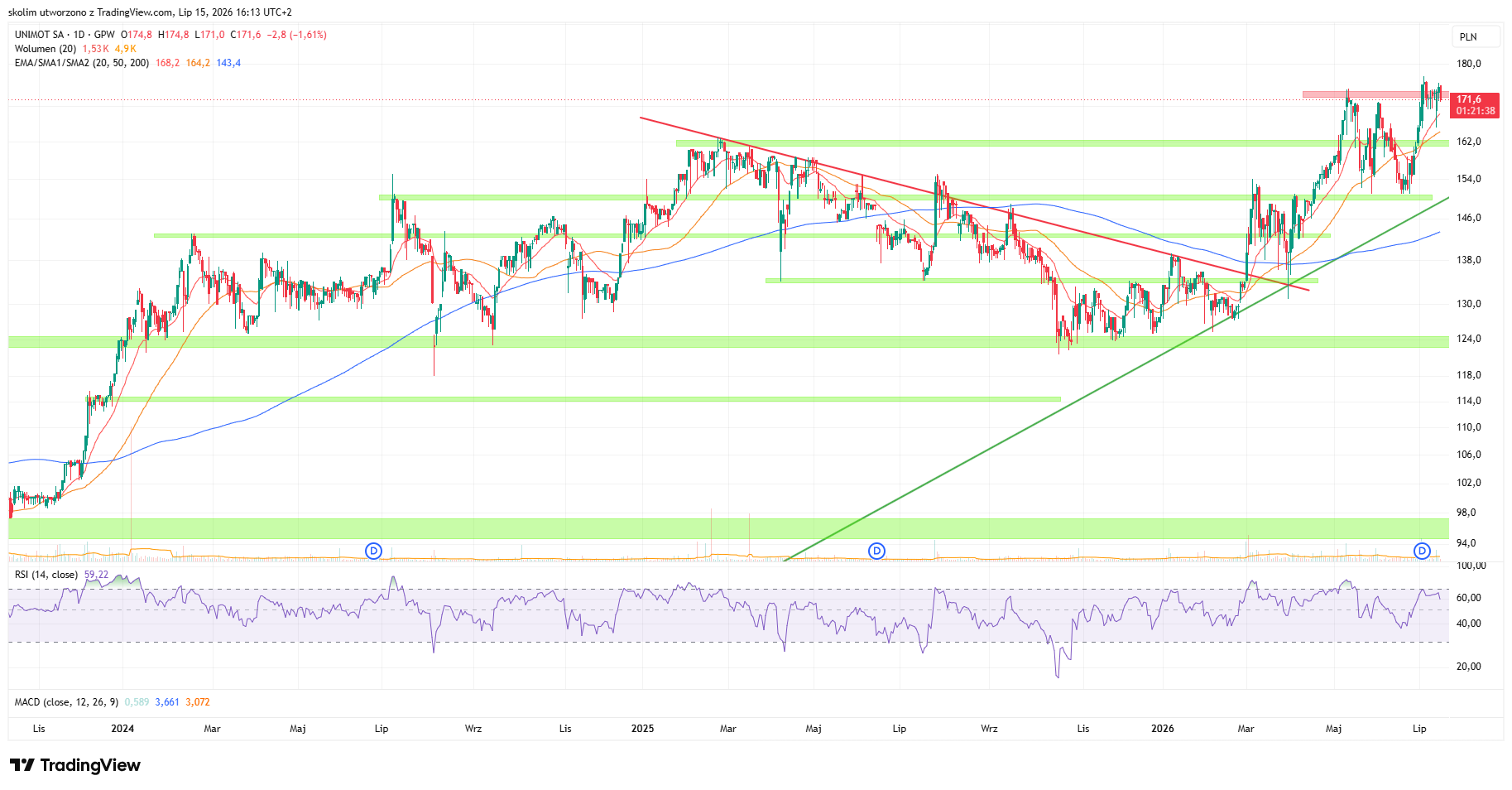Select the wide green support zone at 124
1512x790 pixels.
click(x=728, y=341)
